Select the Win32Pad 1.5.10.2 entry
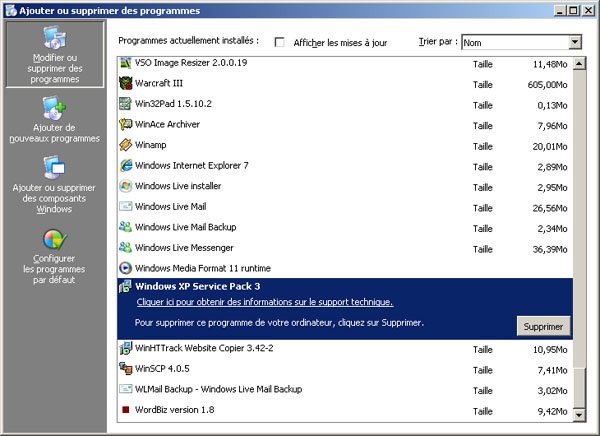Image resolution: width=600 pixels, height=436 pixels. coord(173,104)
